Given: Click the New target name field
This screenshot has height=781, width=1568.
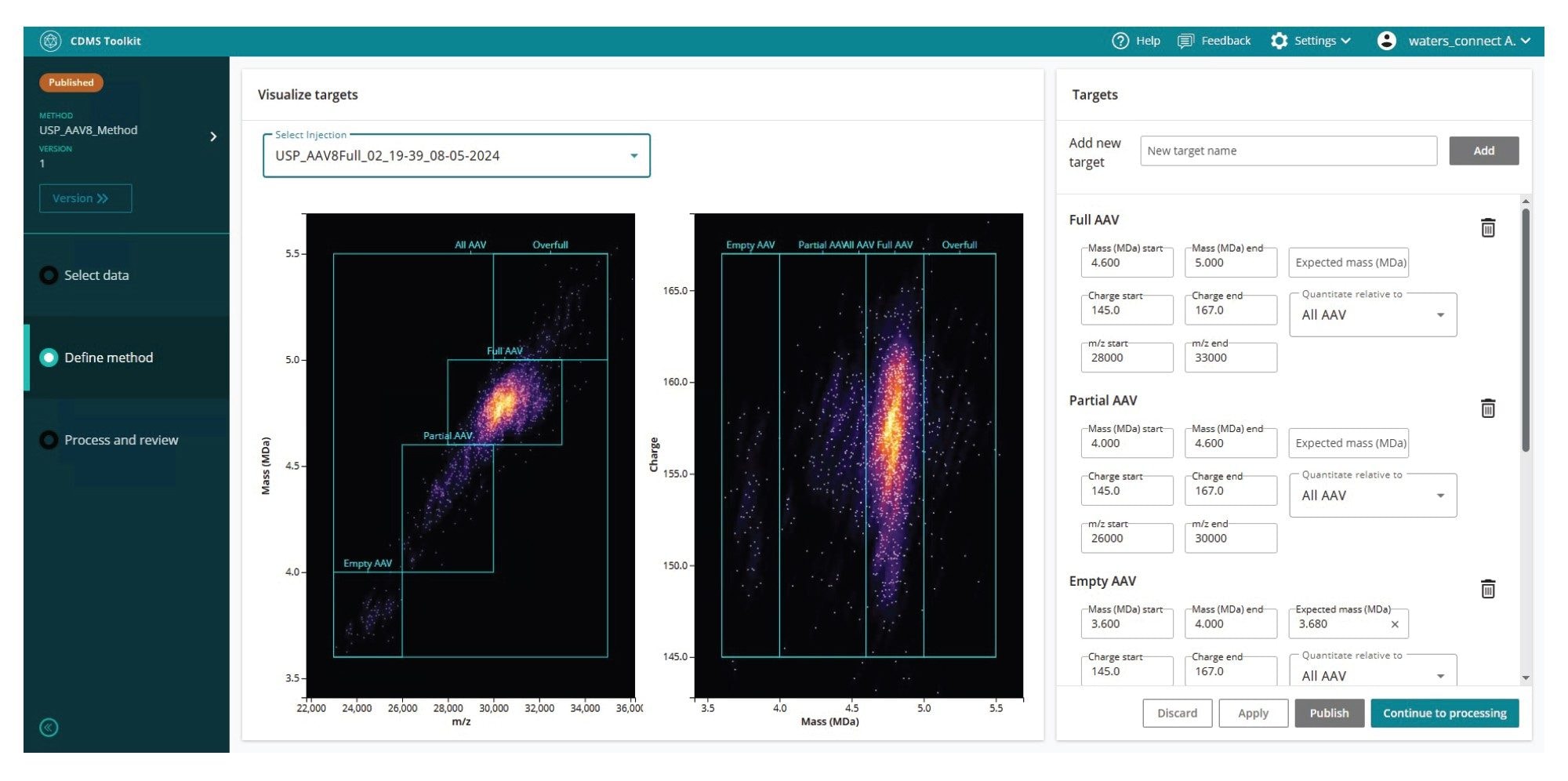Looking at the screenshot, I should (x=1288, y=151).
